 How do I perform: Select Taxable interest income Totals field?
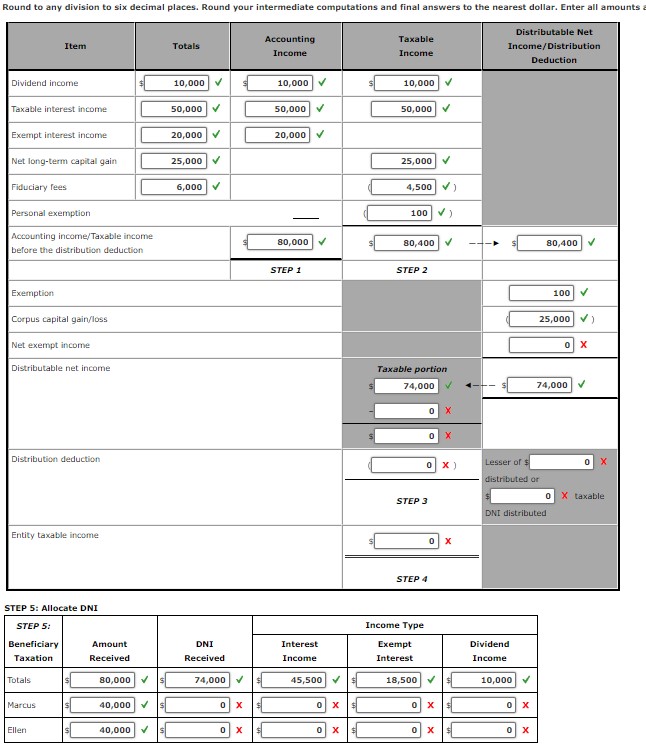pos(174,109)
